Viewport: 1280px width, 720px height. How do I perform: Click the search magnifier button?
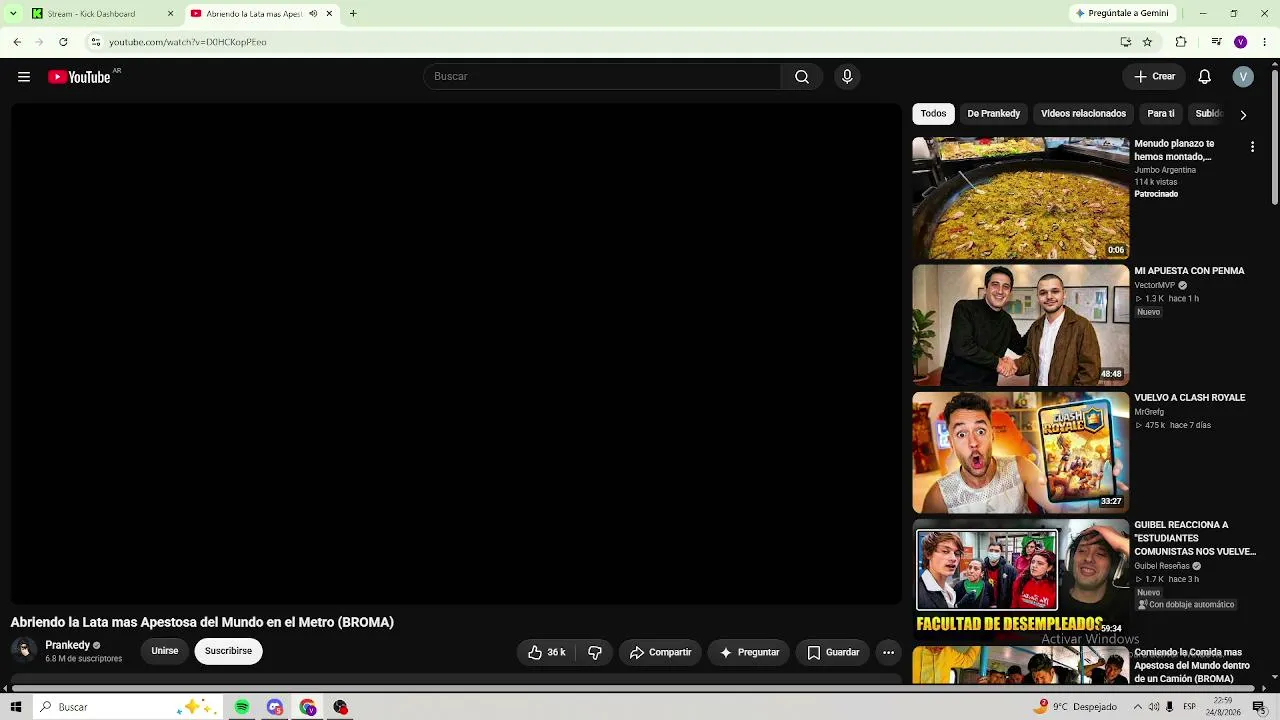point(802,77)
